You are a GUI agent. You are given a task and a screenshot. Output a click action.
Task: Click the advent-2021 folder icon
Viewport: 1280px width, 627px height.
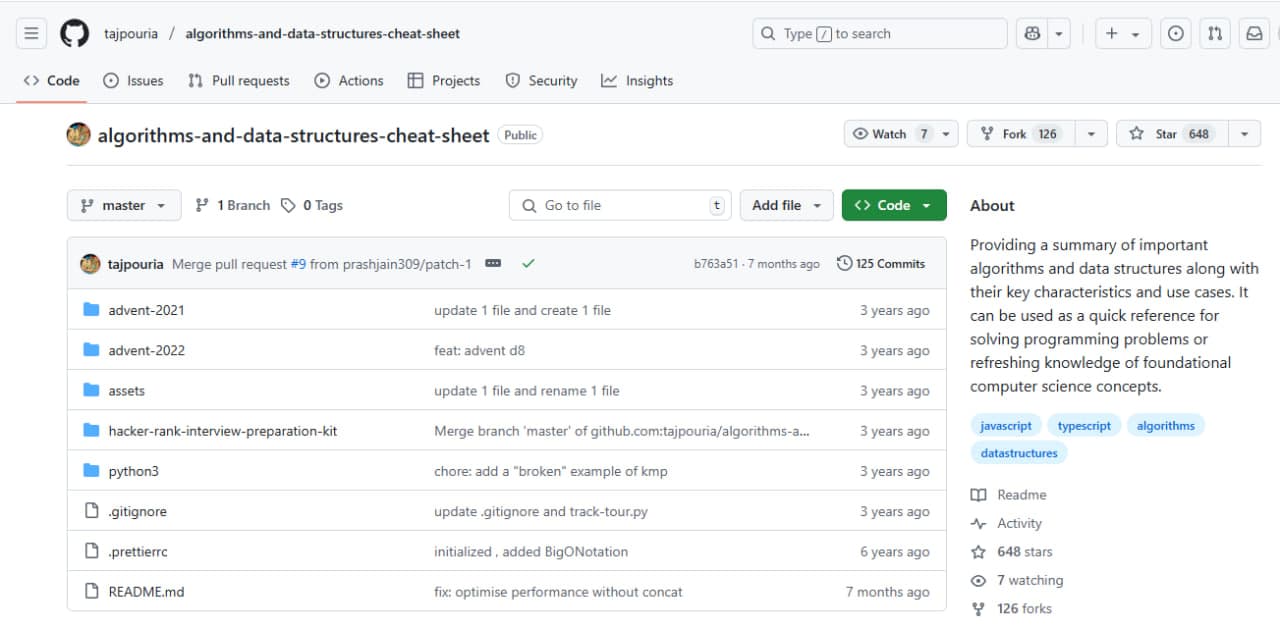(x=92, y=310)
